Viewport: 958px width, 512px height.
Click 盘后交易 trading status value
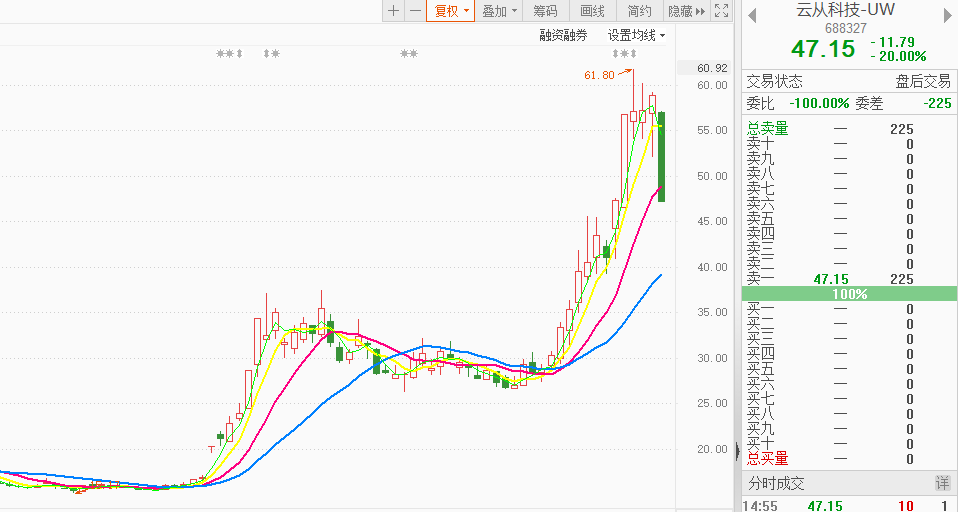923,81
